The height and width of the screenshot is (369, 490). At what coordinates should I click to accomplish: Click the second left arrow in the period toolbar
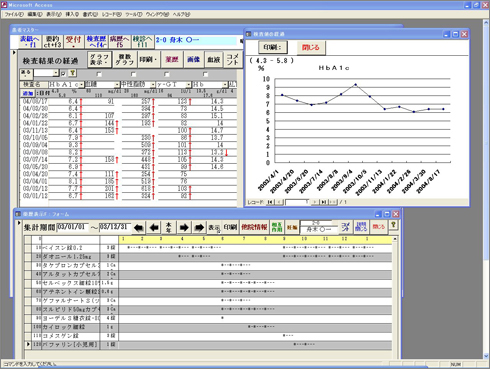point(154,227)
